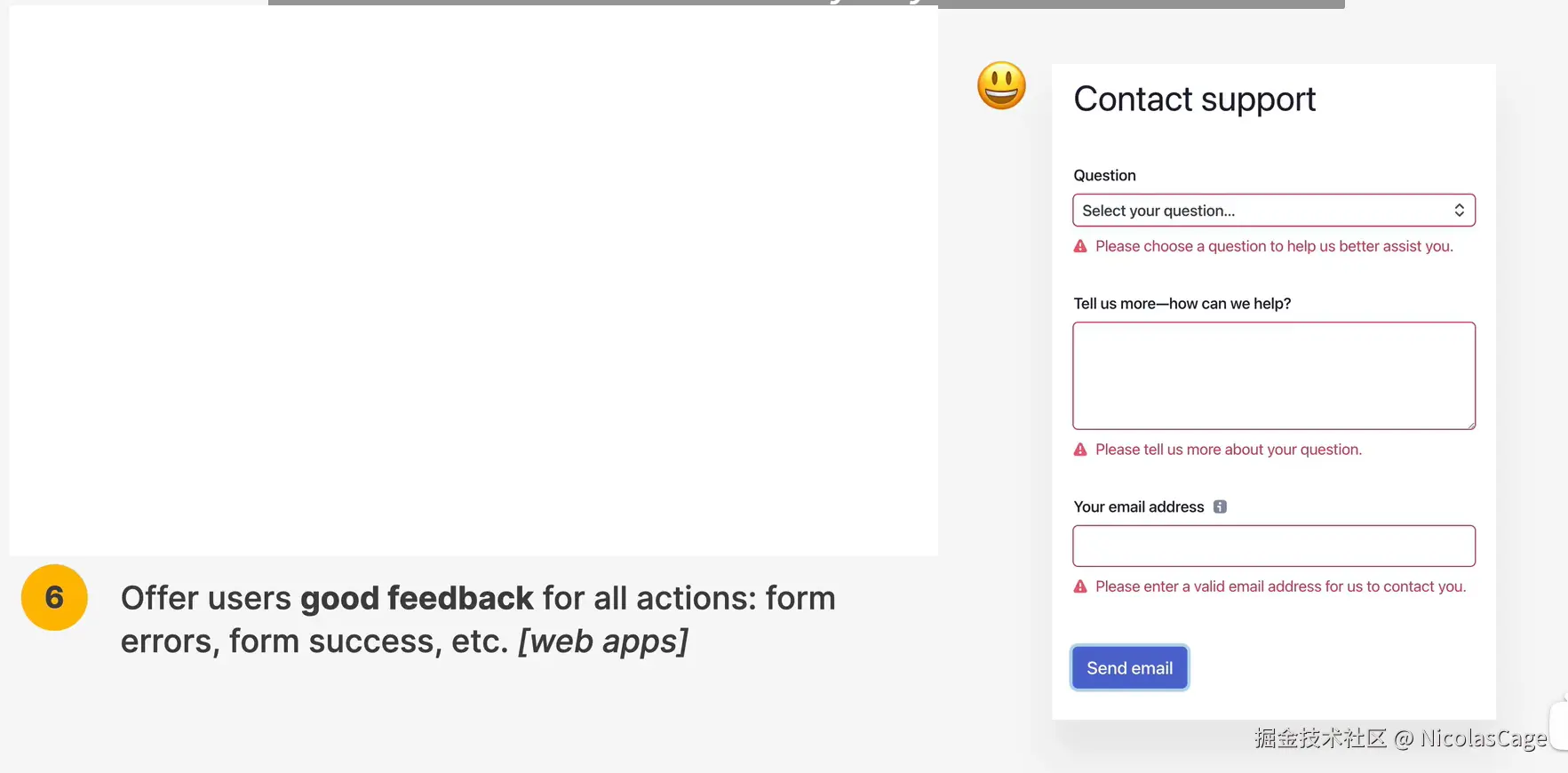Screen dimensions: 1568x773
Task: Click the textarea resize handle corner
Action: (x=1471, y=426)
